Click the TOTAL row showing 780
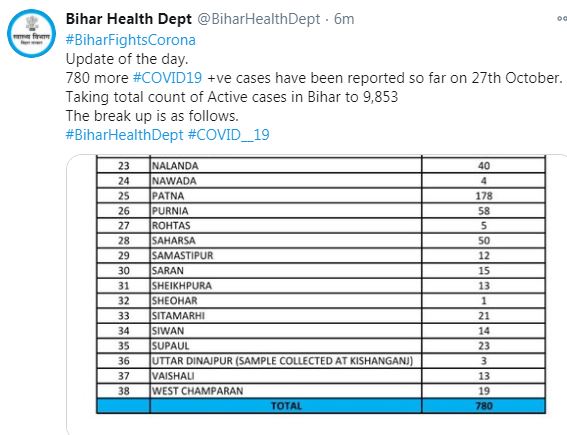Viewport: 567px width, 435px height. pos(321,406)
